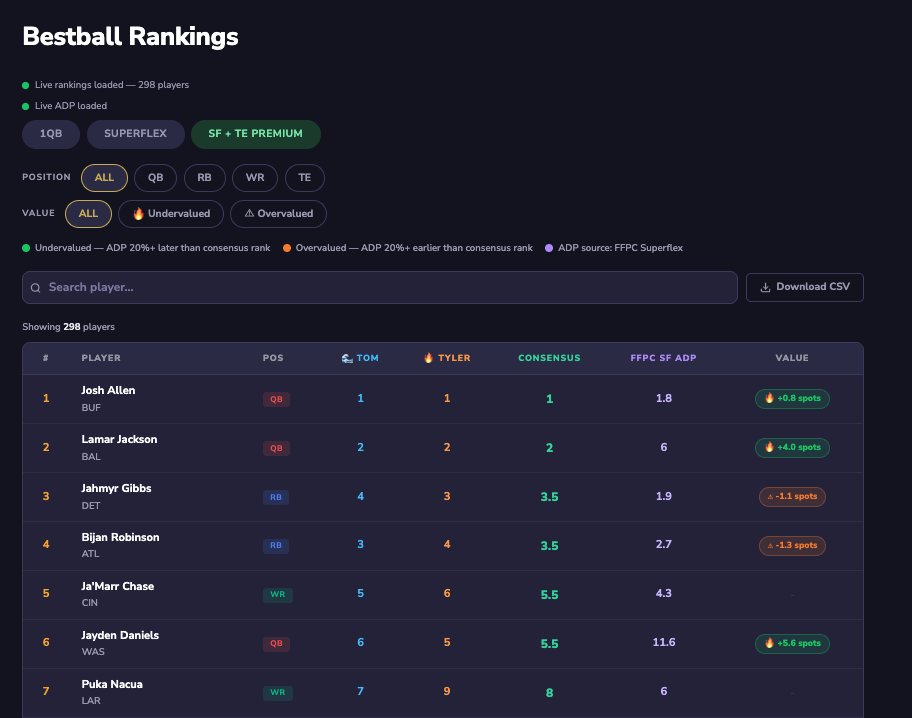
Task: Click purple ADP source legend dot
Action: (548, 248)
